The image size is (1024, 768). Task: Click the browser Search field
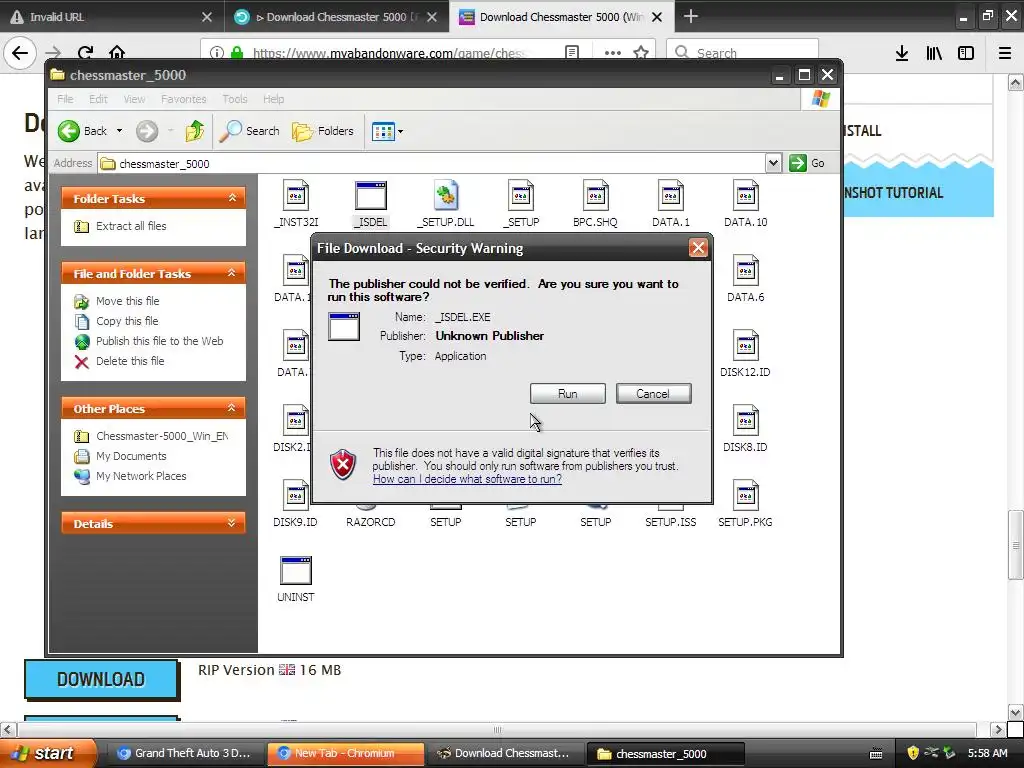point(742,52)
